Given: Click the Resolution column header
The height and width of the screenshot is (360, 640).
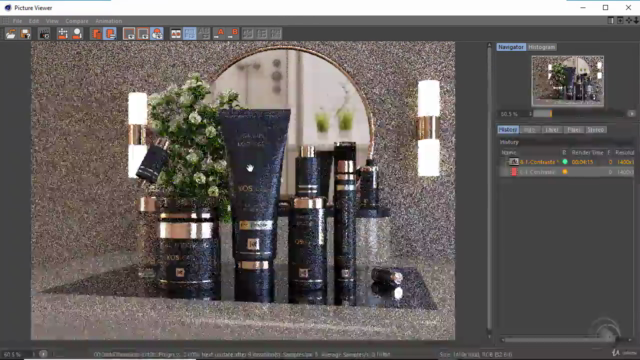Looking at the screenshot, I should 625,152.
